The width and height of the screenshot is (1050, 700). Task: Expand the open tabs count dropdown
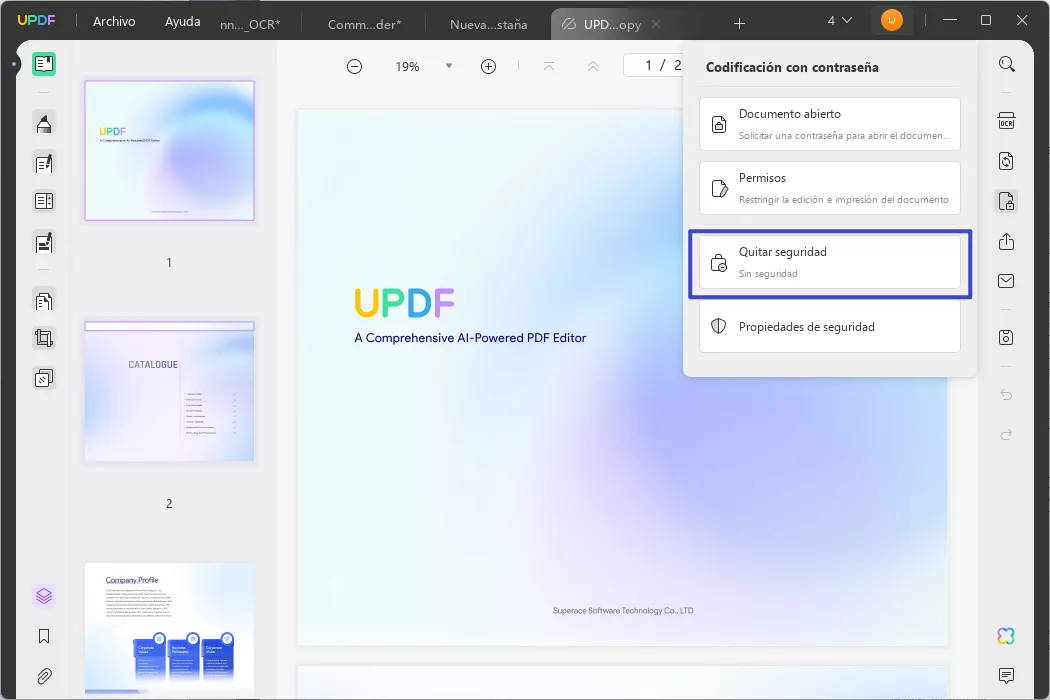pos(840,21)
